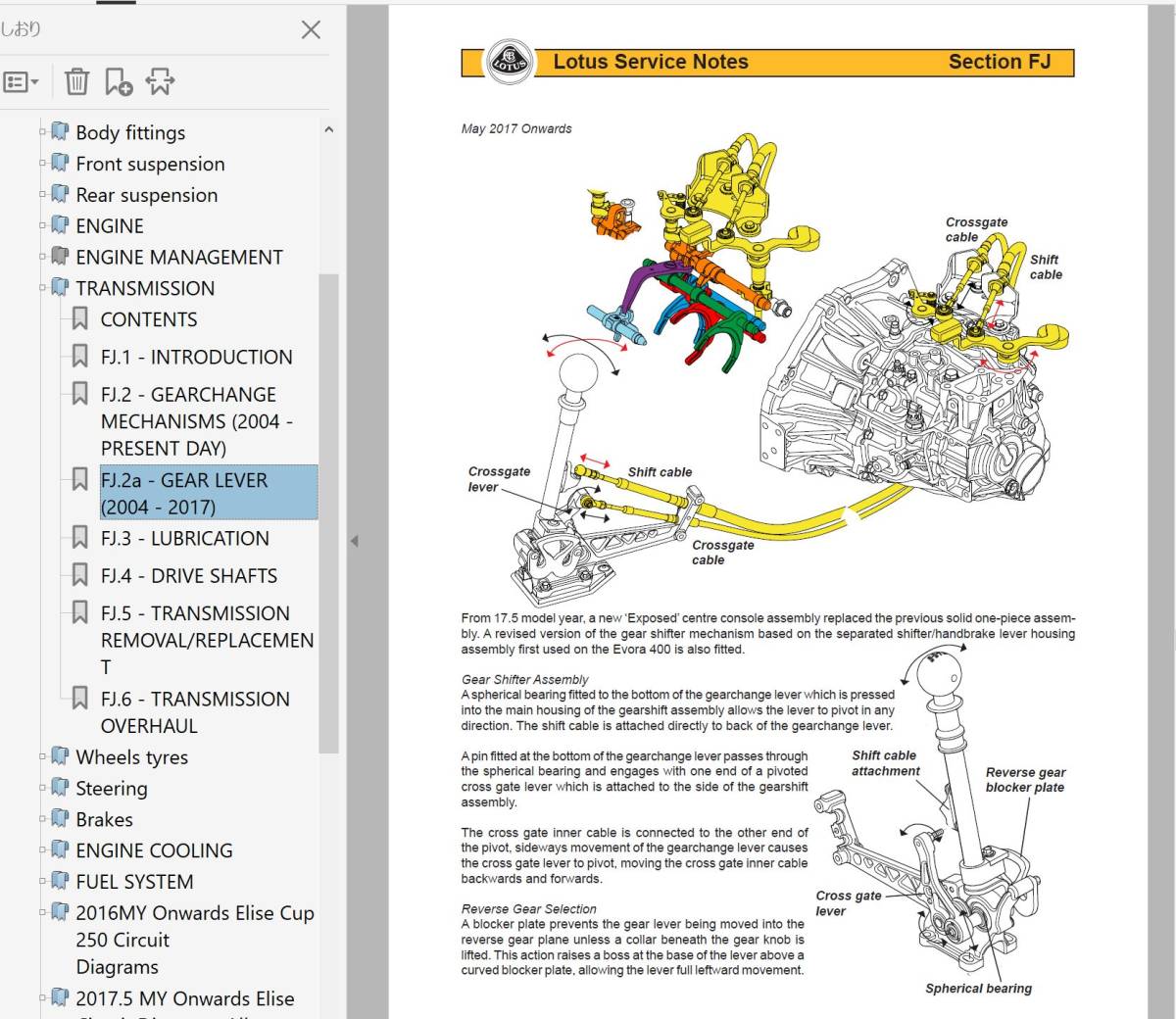Expand the ENGINE COOLING bookmark
This screenshot has height=1019, width=1176.
tap(42, 850)
